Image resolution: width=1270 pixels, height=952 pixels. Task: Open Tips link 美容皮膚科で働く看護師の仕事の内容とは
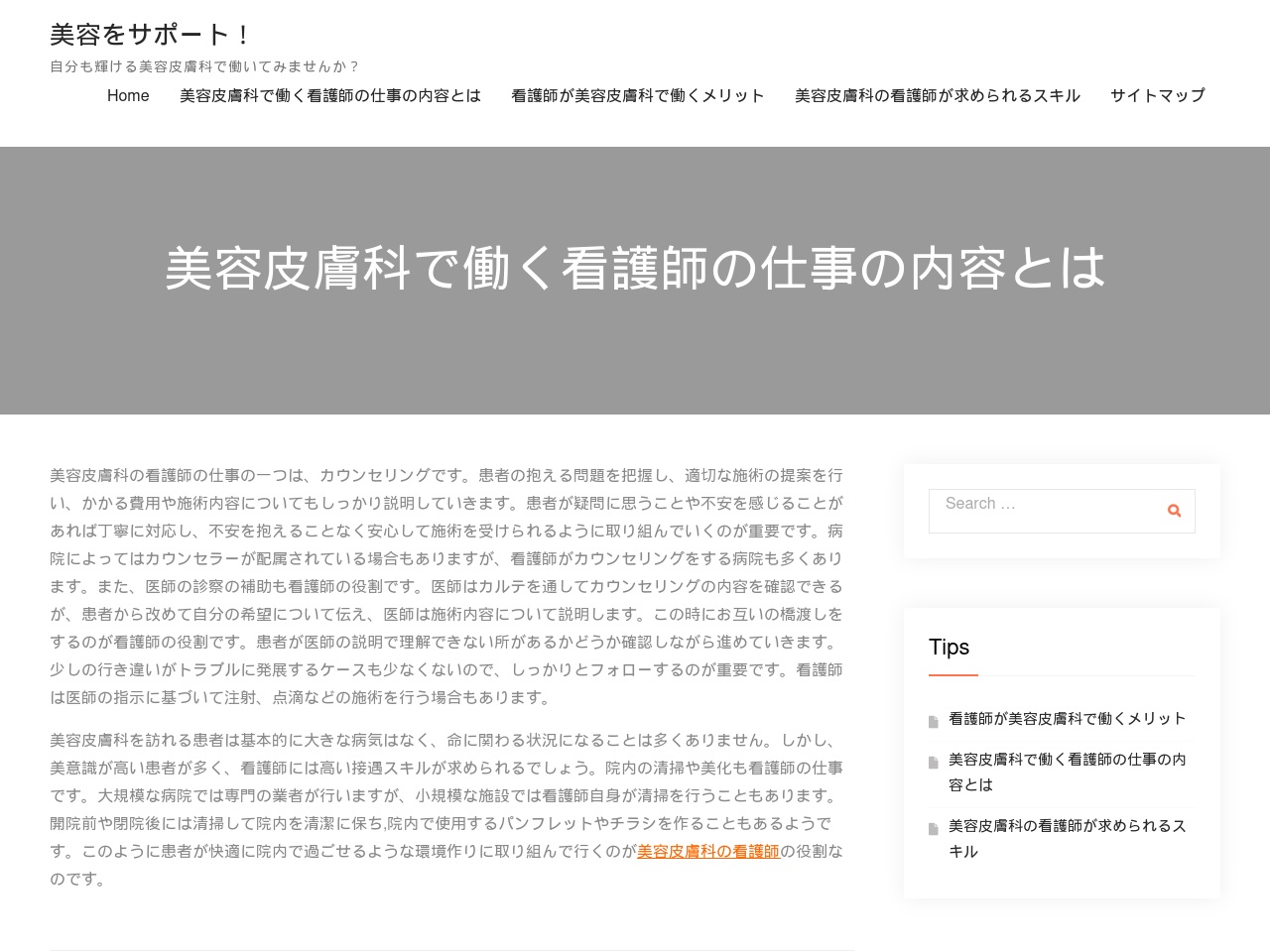pos(1068,773)
